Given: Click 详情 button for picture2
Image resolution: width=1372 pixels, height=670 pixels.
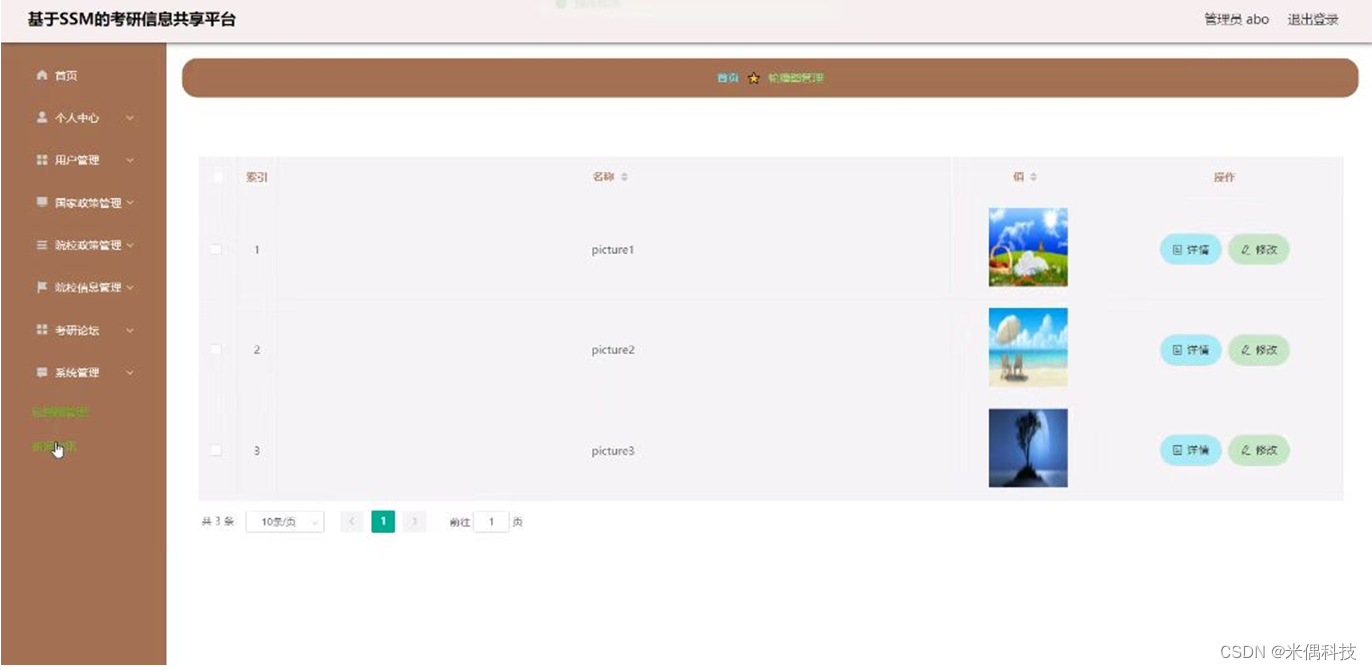Looking at the screenshot, I should point(1190,350).
